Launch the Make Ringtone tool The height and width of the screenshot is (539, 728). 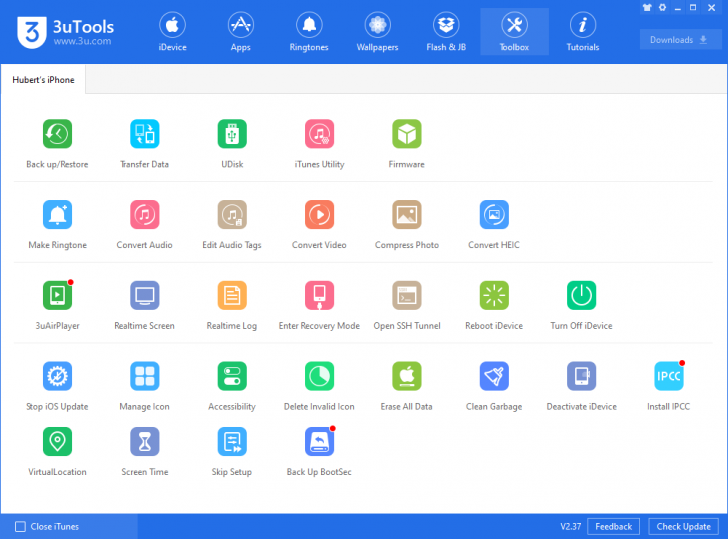(57, 214)
